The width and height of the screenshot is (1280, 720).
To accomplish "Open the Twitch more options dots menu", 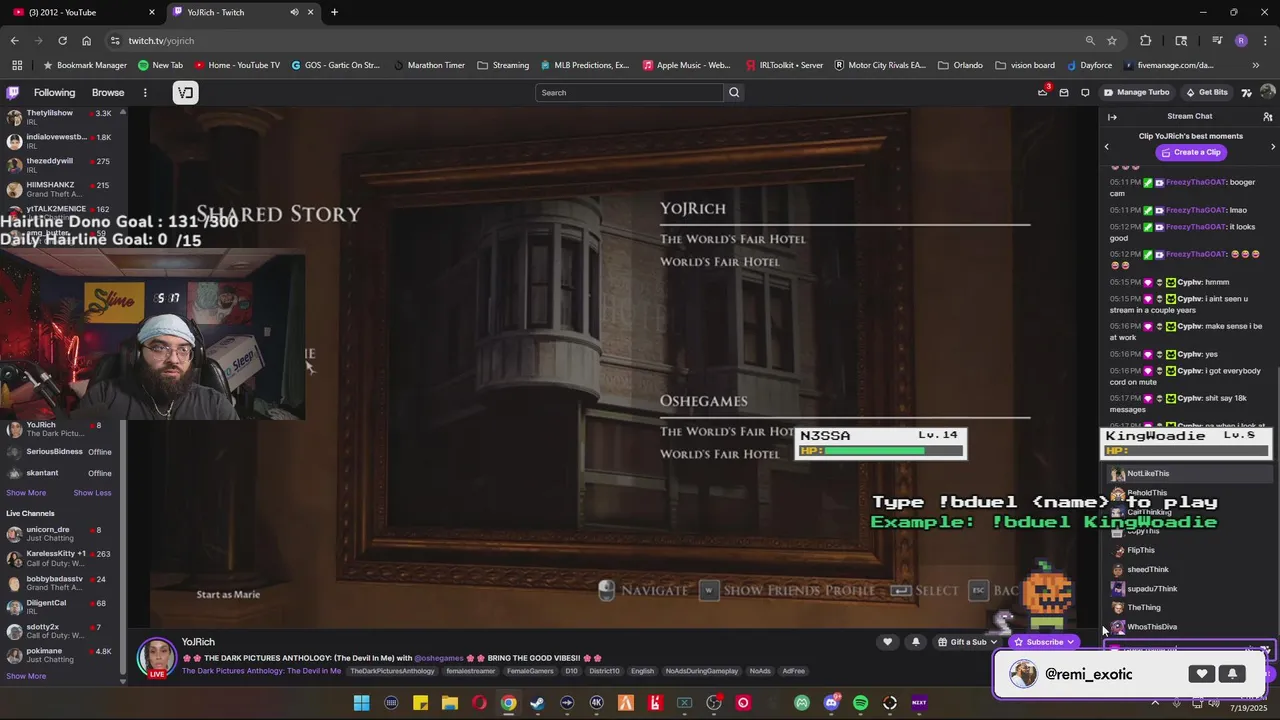I will click(x=145, y=92).
